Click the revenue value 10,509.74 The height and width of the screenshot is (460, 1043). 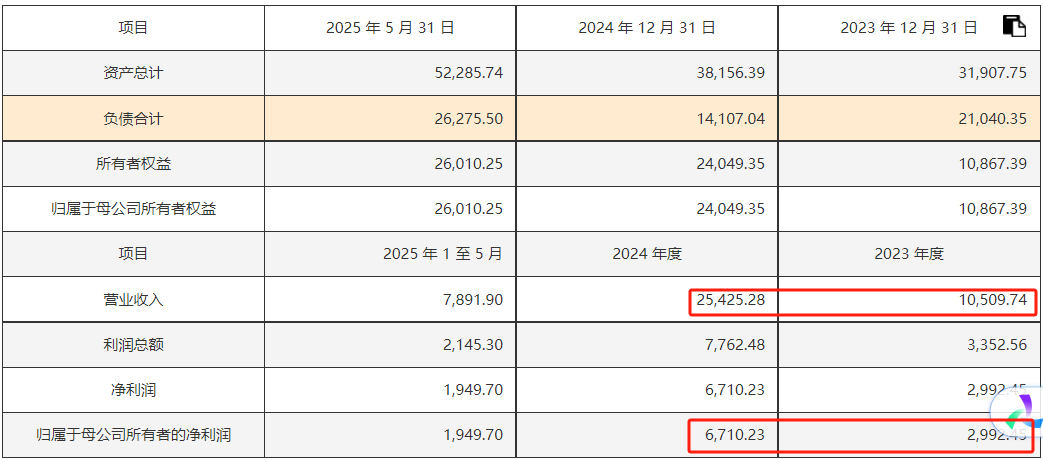(993, 299)
